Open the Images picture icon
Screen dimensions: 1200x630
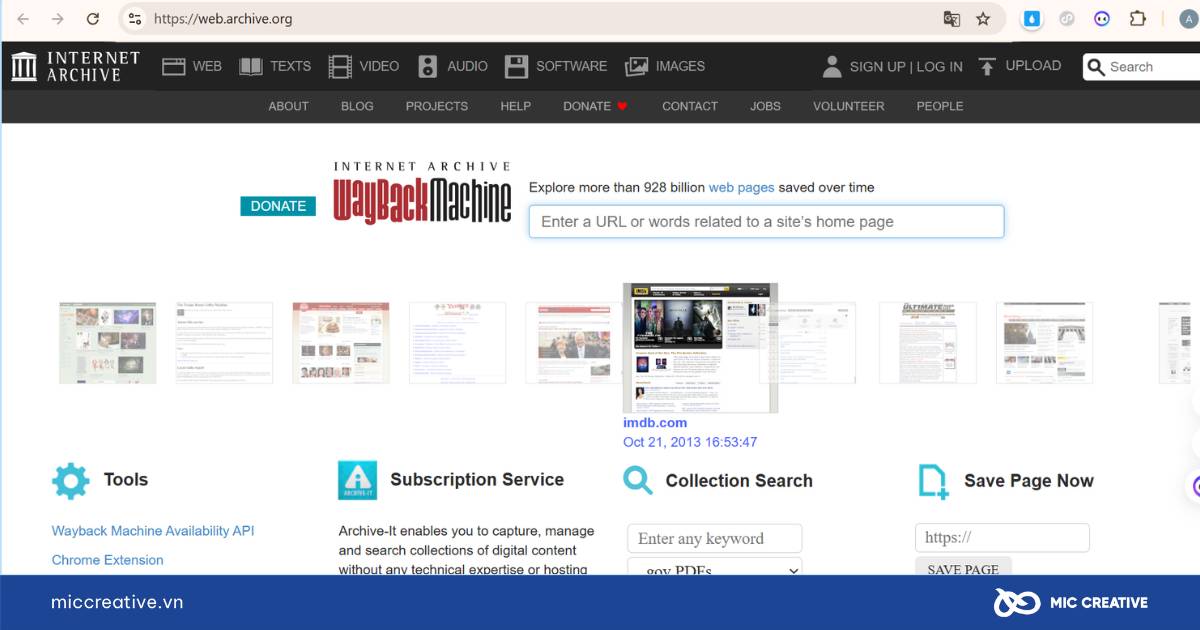(x=637, y=66)
